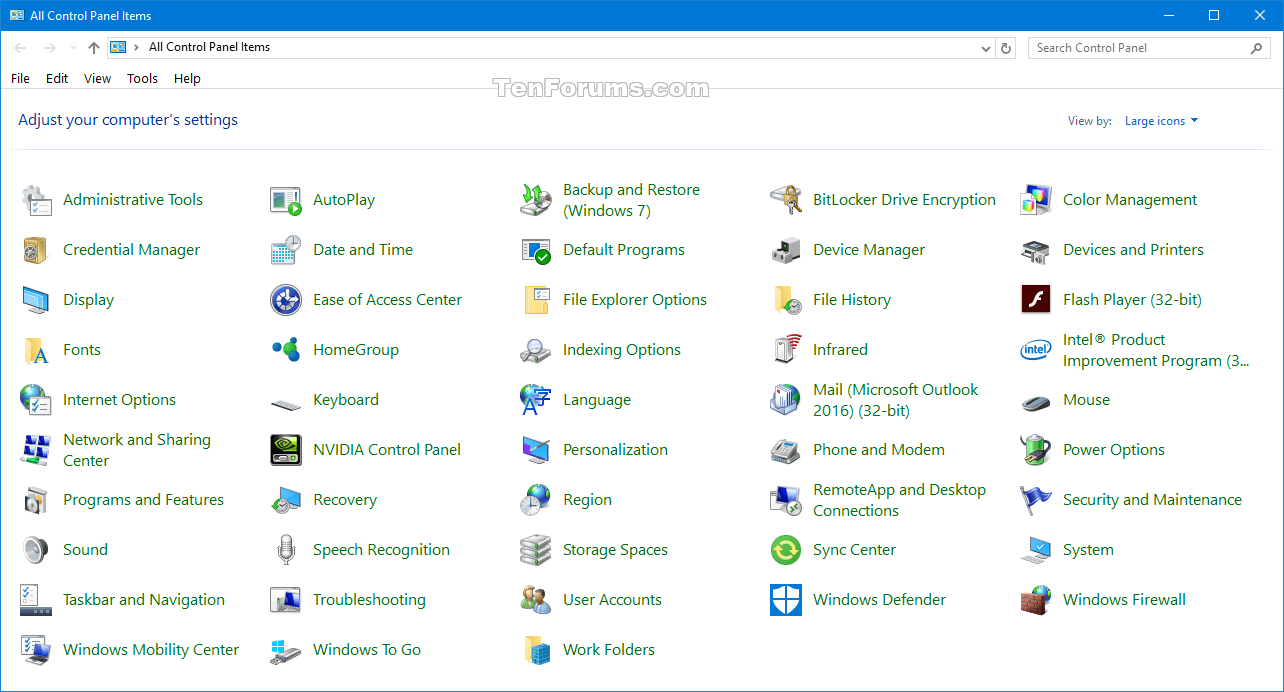Click the refresh button in address bar
Image resolution: width=1284 pixels, height=692 pixels.
(1006, 47)
